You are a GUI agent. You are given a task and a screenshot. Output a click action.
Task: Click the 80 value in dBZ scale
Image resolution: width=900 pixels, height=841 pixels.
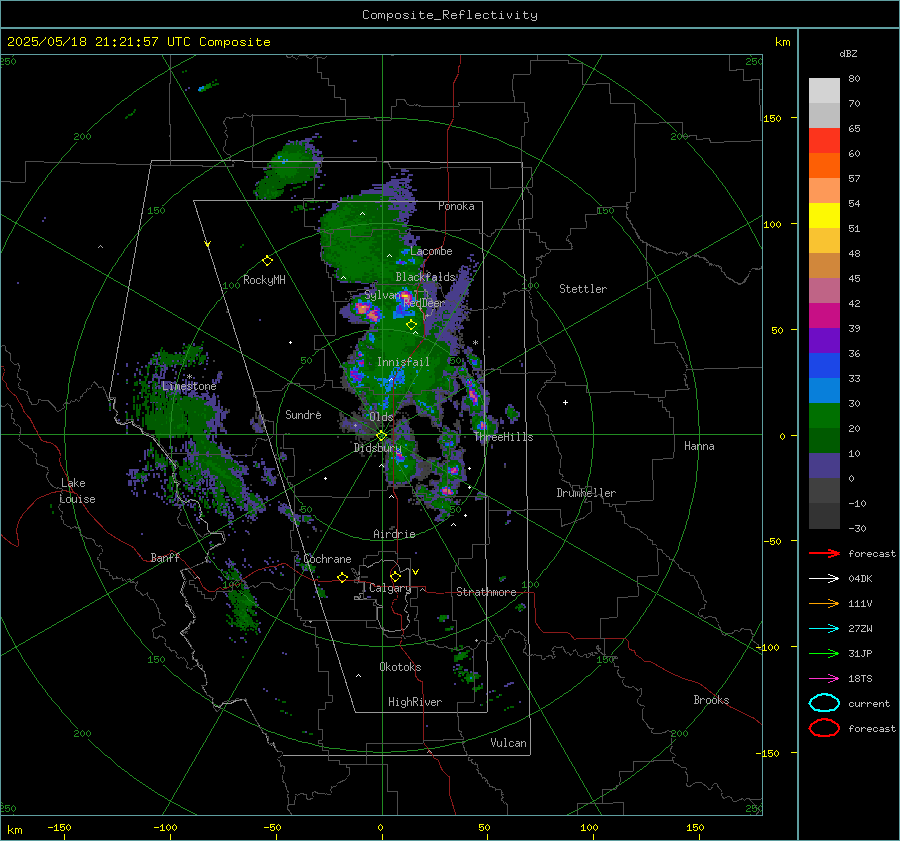click(854, 79)
